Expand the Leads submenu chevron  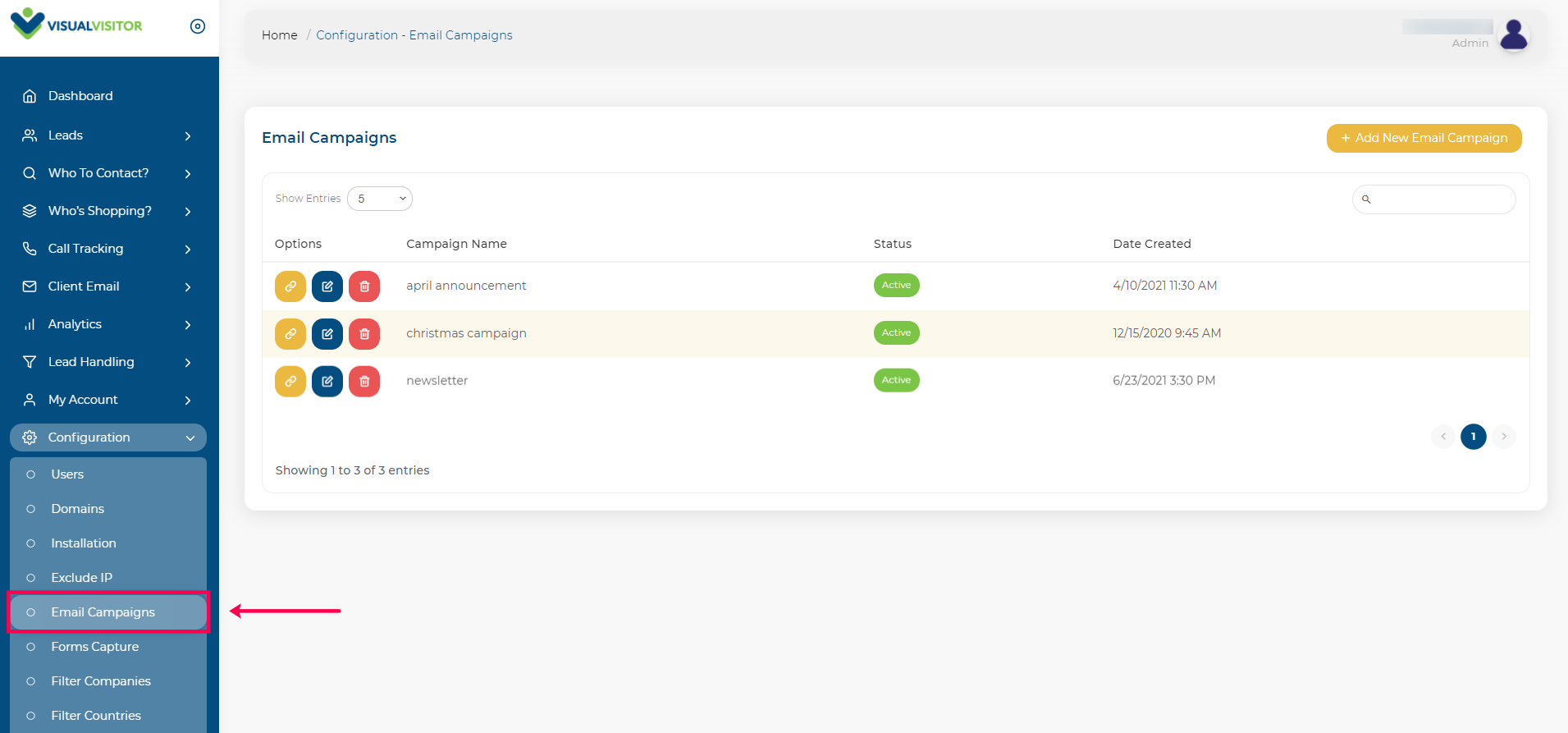point(188,136)
